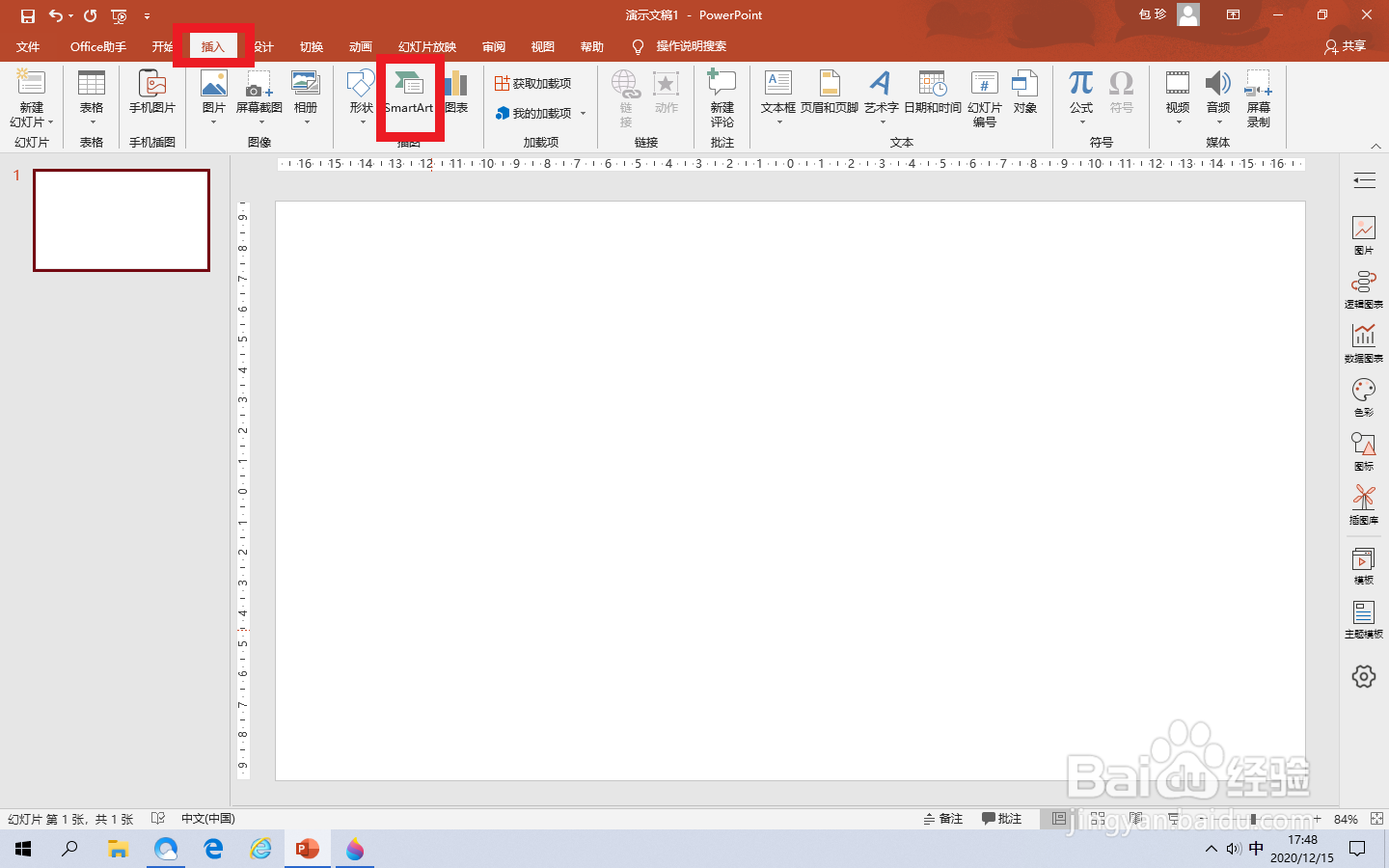
Task: Insert 幻灯片编号 slide number
Action: pos(985,99)
